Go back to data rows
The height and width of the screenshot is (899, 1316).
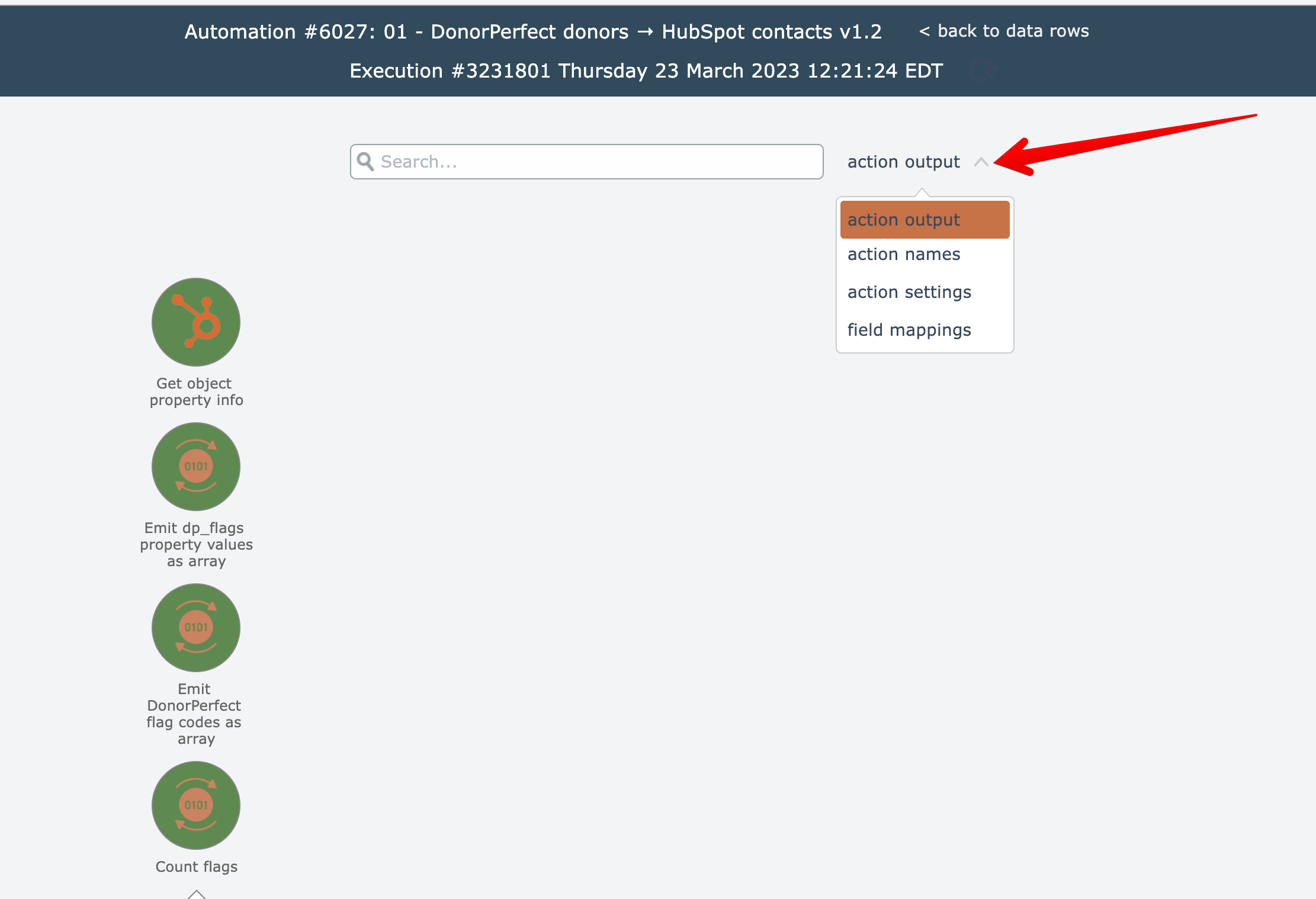click(x=1004, y=31)
